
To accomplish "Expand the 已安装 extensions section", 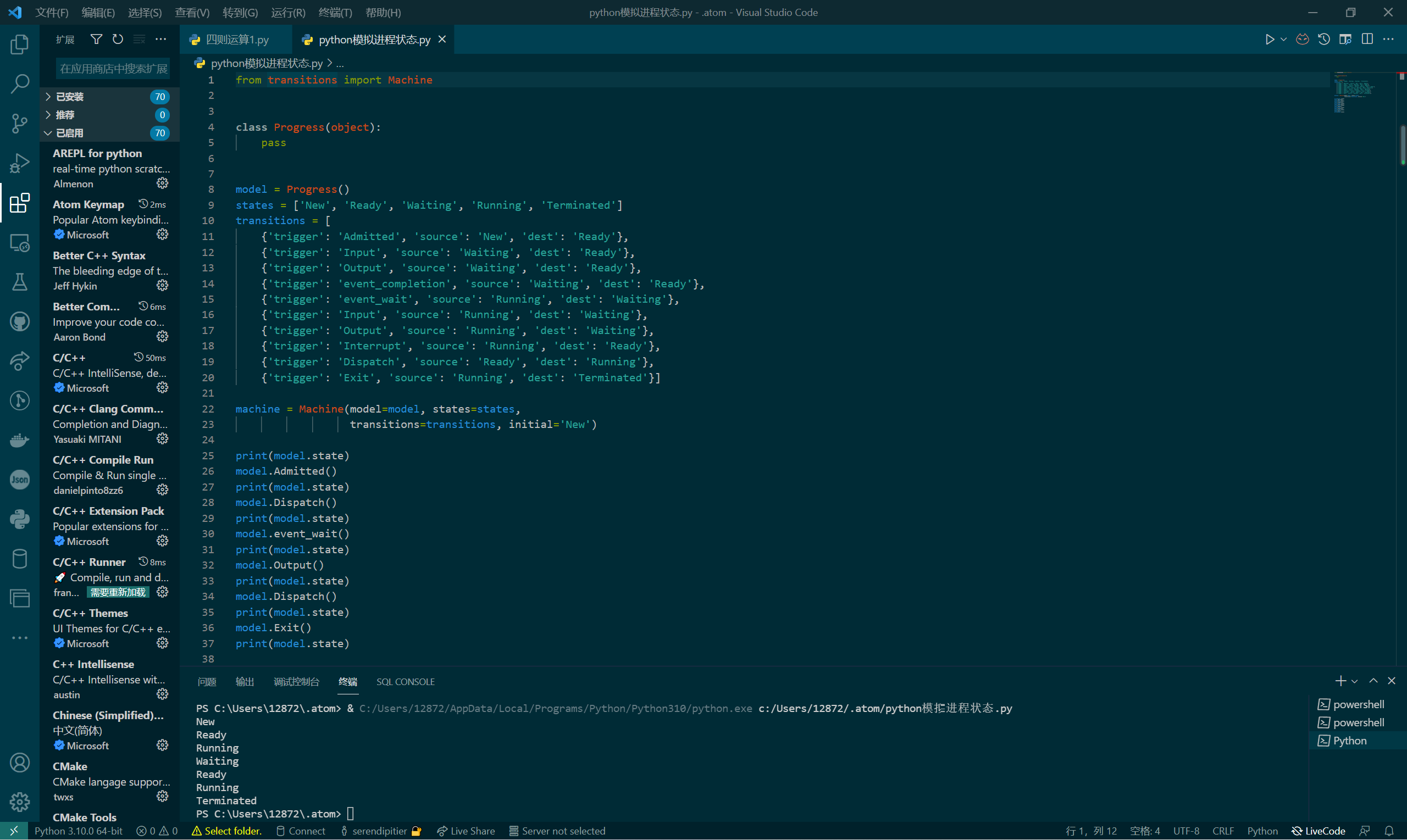I will [70, 97].
